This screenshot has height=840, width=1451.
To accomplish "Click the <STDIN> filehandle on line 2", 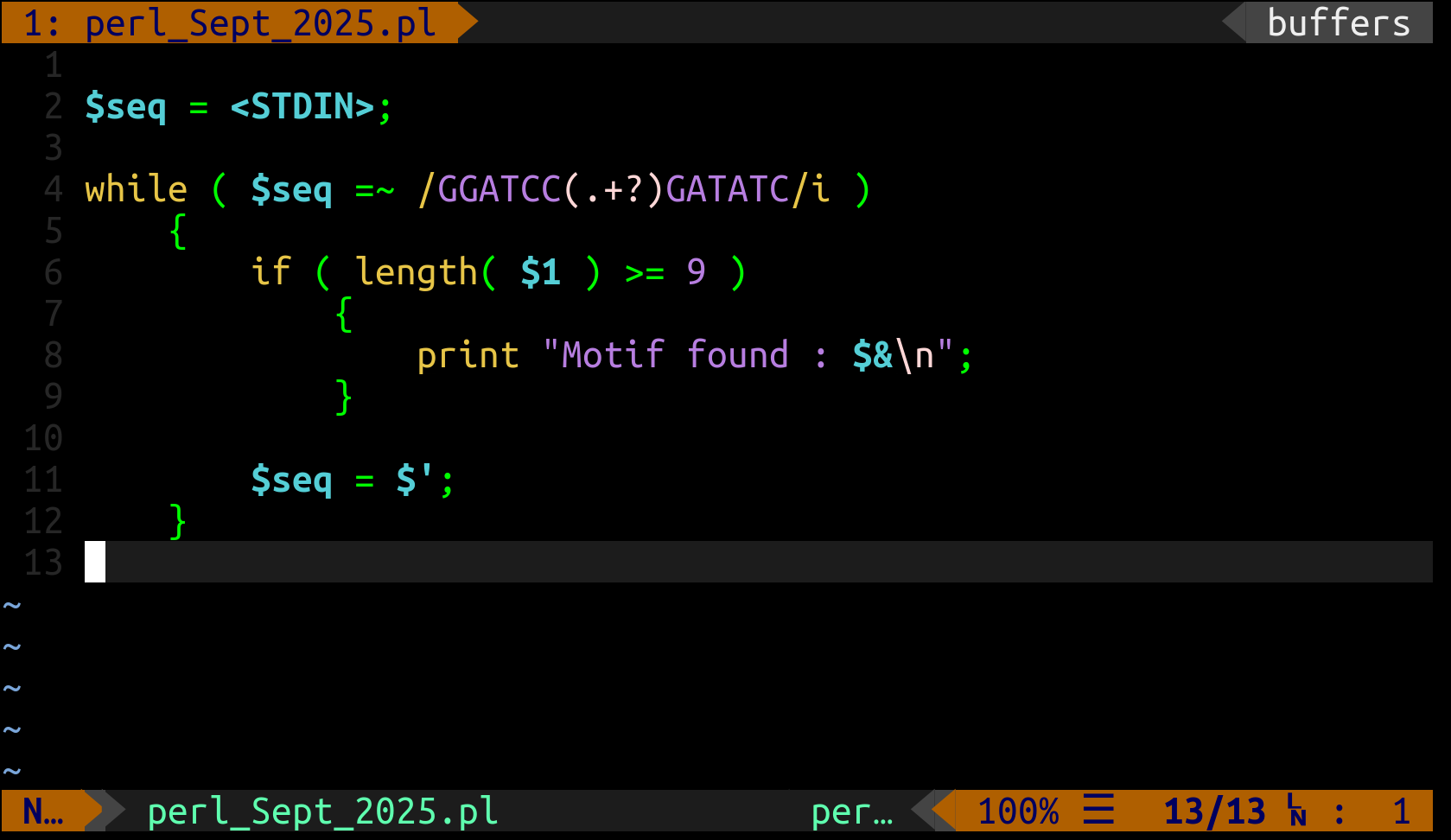I will click(x=302, y=107).
